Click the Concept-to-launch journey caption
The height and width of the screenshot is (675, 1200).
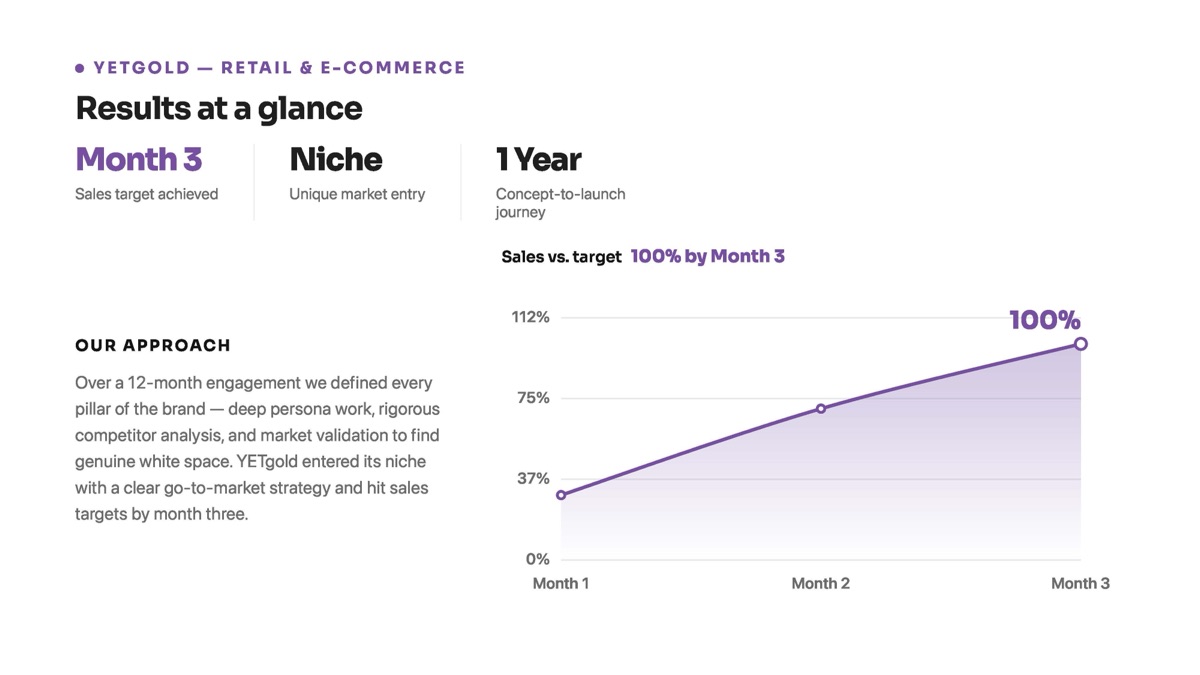click(x=560, y=203)
